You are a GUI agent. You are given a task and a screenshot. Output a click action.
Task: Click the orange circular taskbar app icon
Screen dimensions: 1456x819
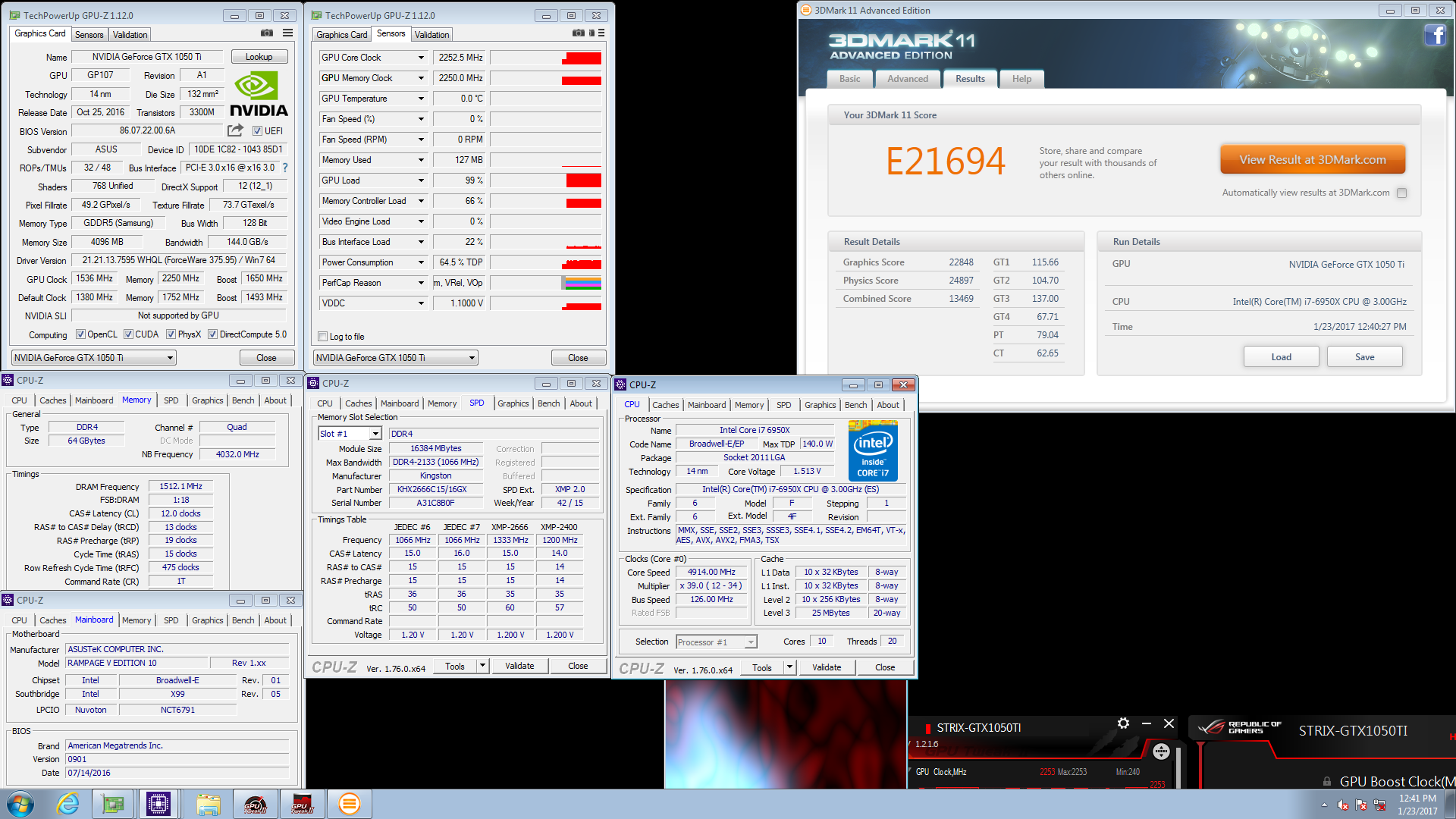pyautogui.click(x=350, y=804)
